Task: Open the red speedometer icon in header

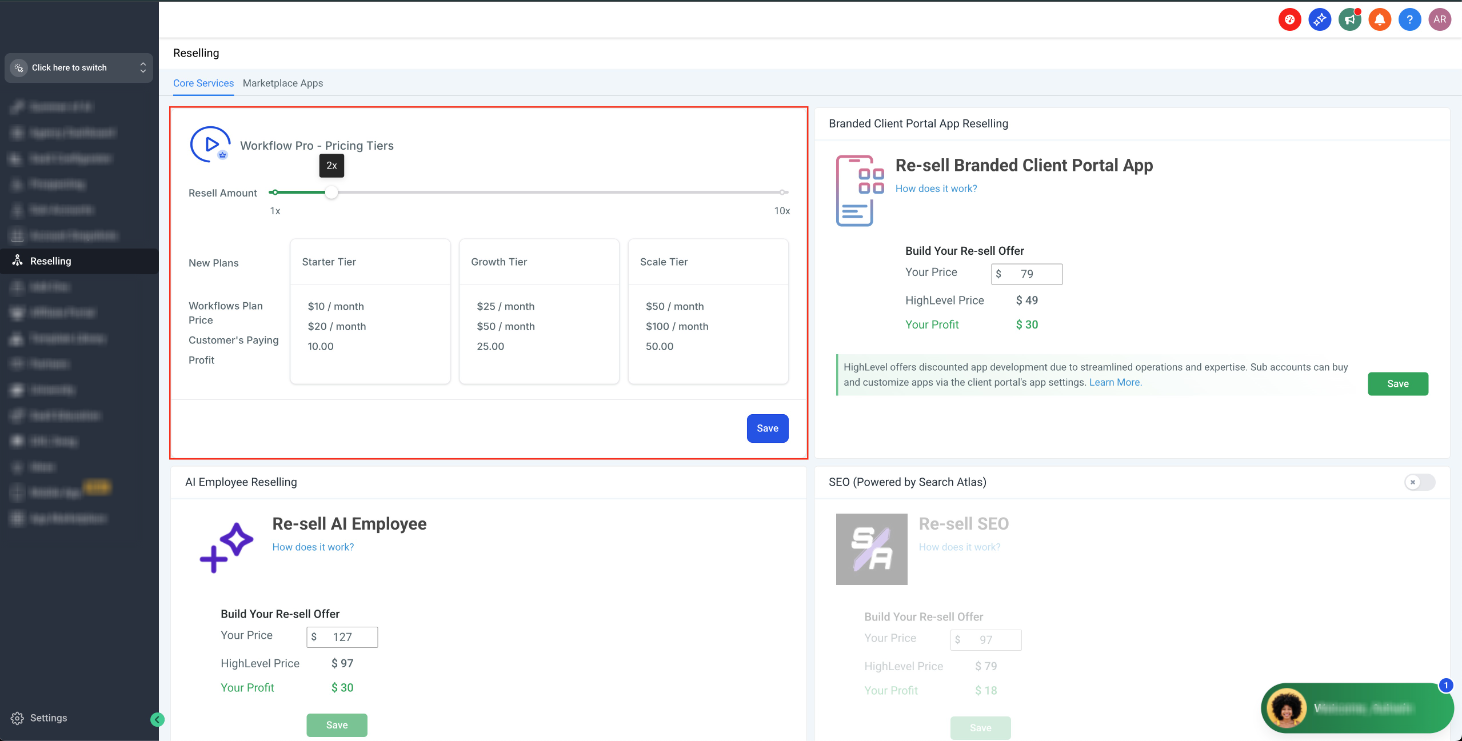Action: click(x=1290, y=19)
